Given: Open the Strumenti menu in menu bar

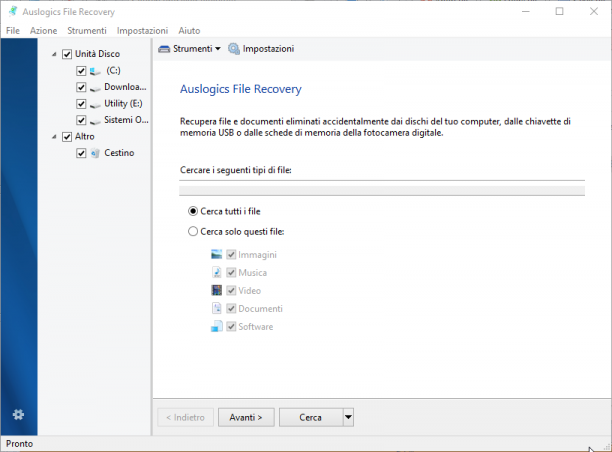Looking at the screenshot, I should click(x=87, y=30).
